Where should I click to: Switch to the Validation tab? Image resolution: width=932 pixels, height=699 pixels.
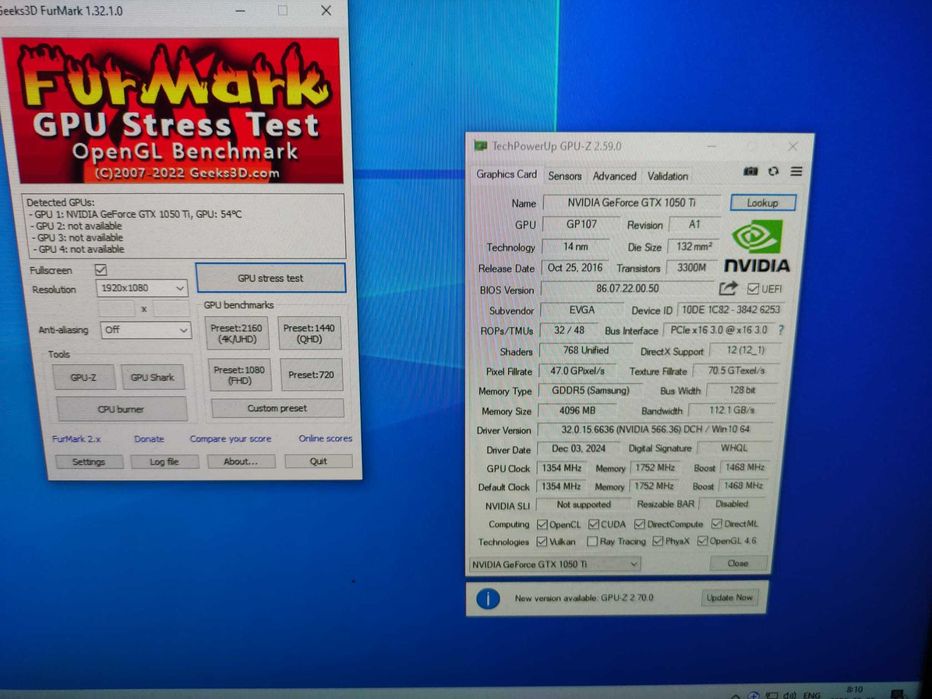[667, 176]
